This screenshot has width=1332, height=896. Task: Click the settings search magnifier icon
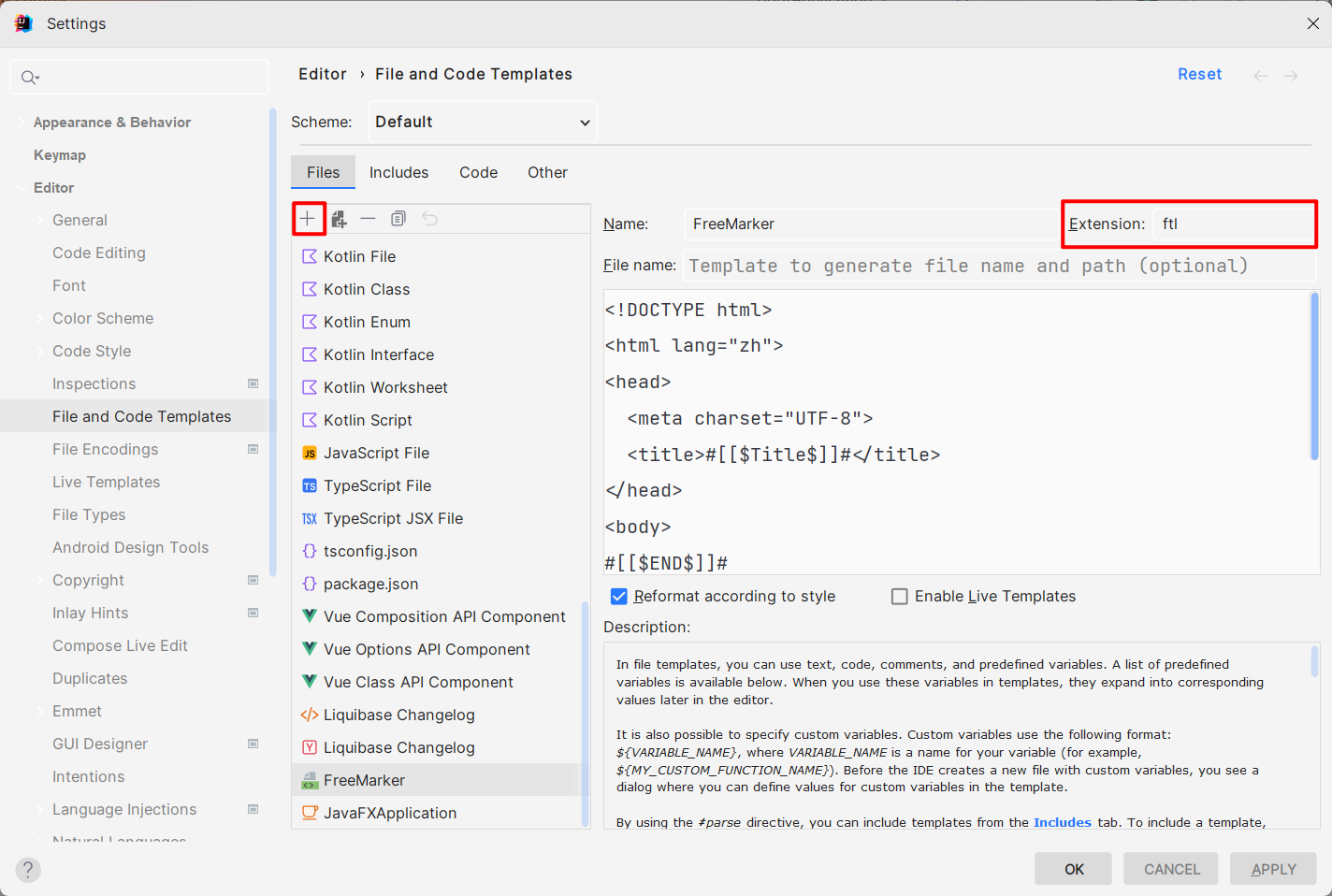pos(30,78)
